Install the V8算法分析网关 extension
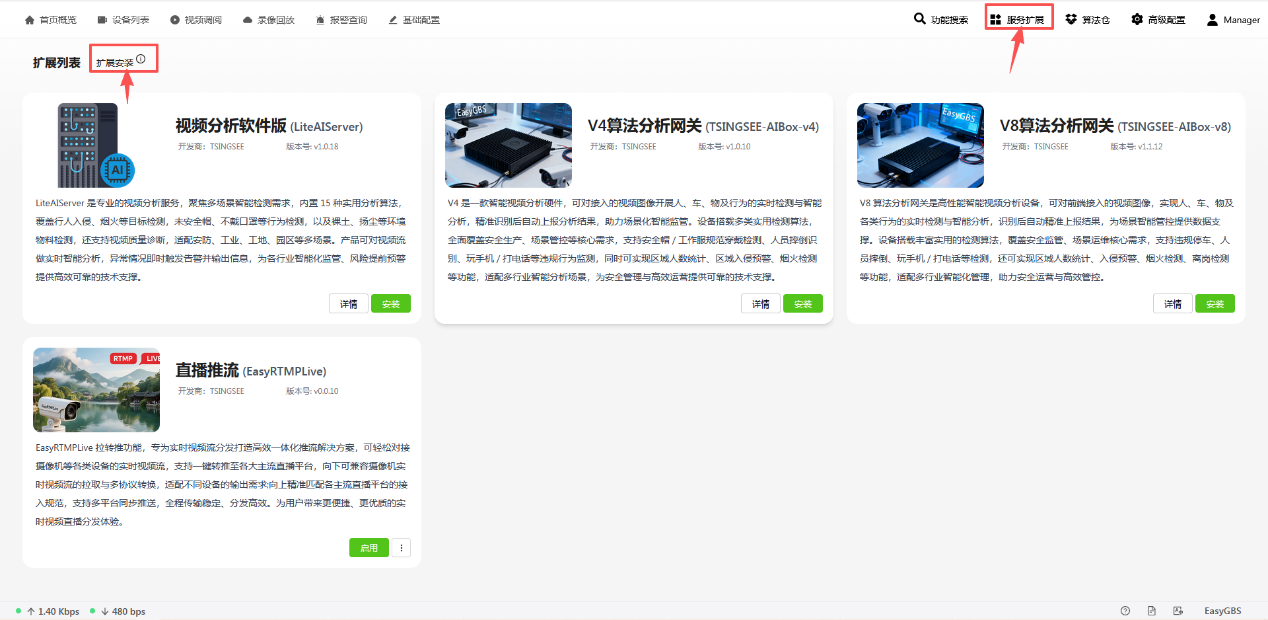1268x620 pixels. (1215, 304)
